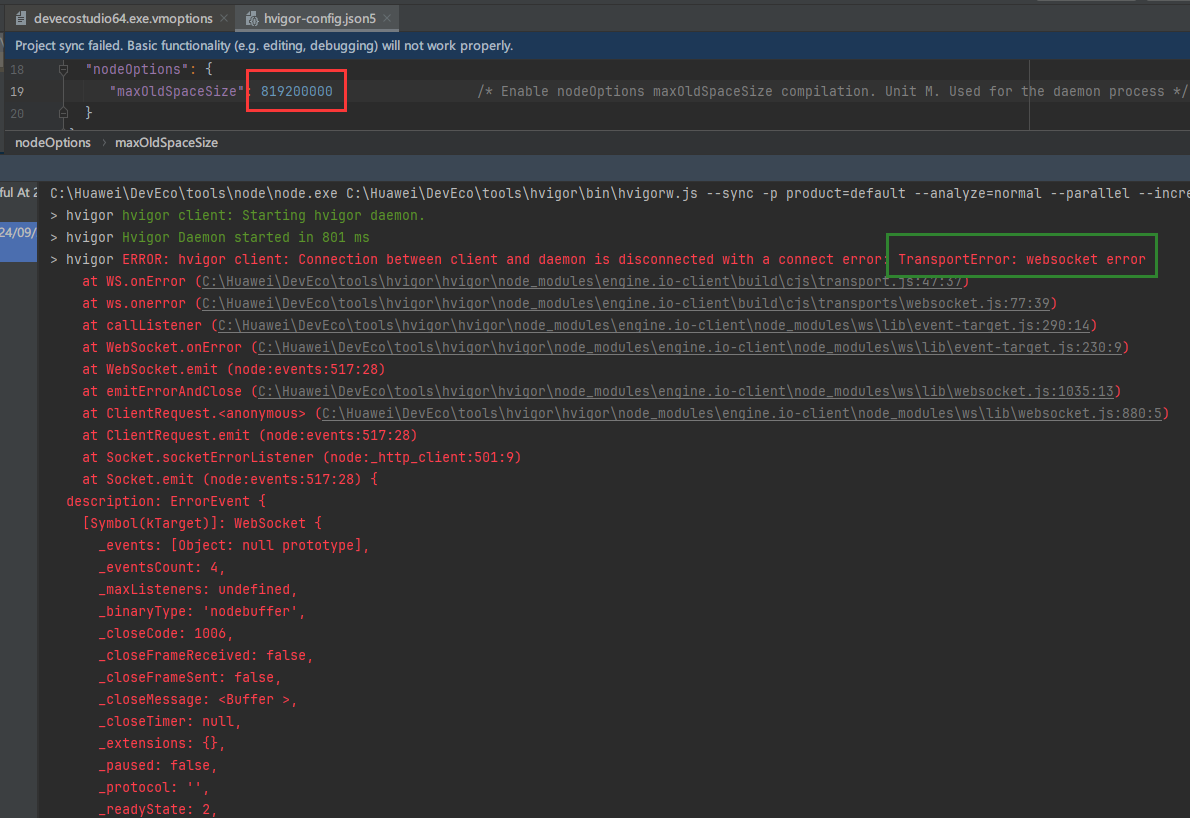The width and height of the screenshot is (1190, 818).
Task: Click the hvigor-config.json5 file type icon
Action: 250,19
